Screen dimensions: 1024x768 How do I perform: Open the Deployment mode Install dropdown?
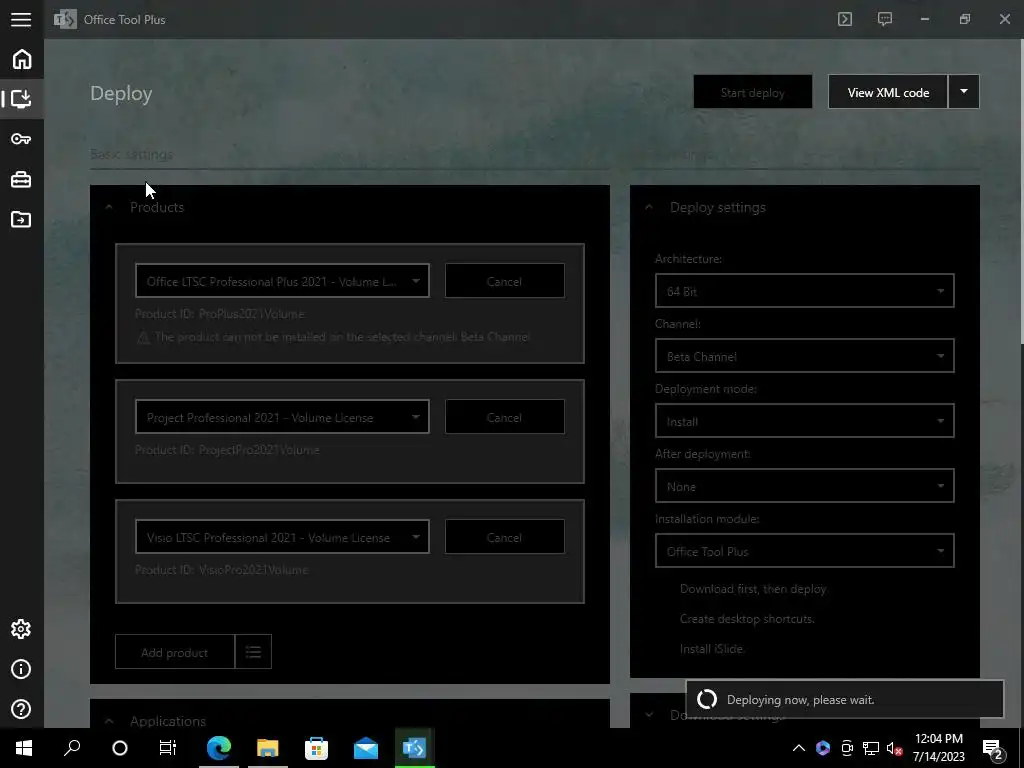805,421
